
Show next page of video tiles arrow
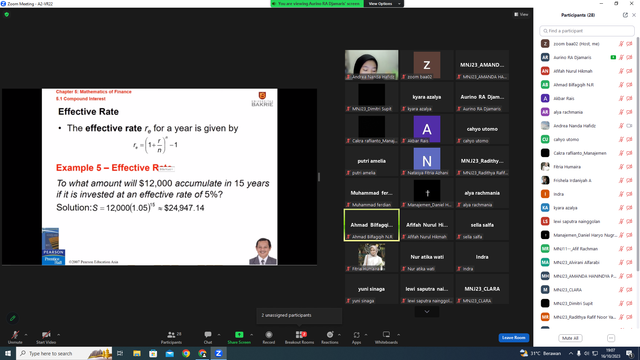427,312
